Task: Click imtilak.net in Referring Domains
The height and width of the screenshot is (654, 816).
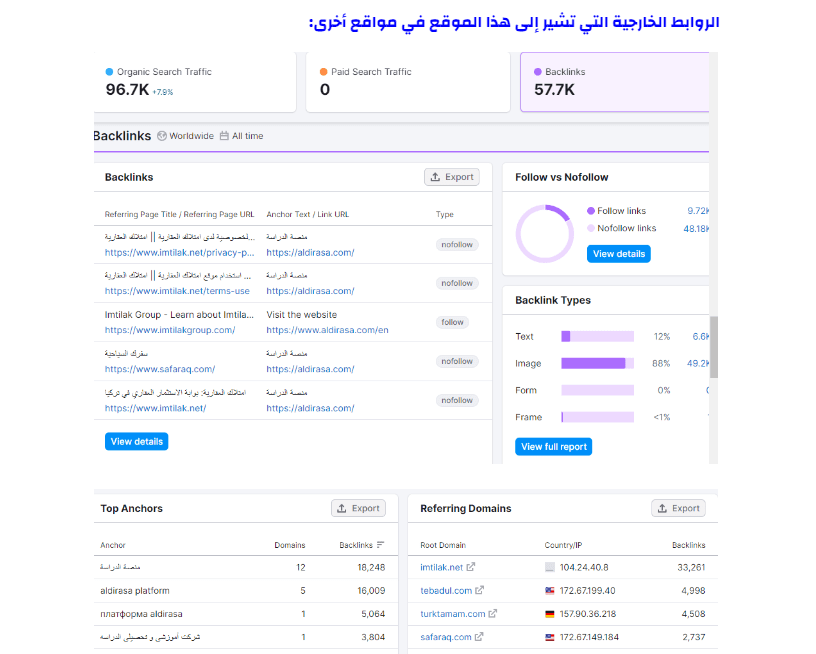Action: click(441, 567)
